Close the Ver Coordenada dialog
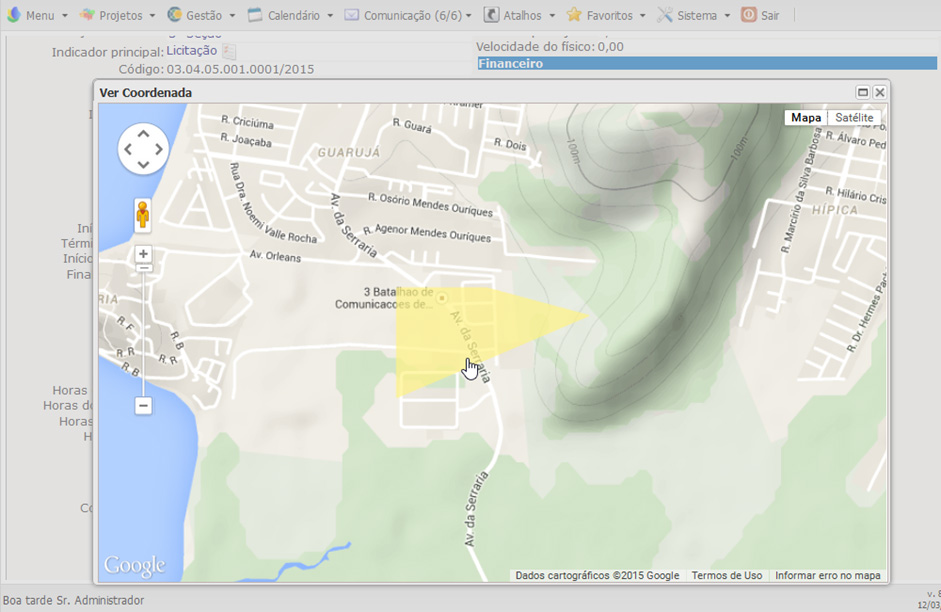Image resolution: width=941 pixels, height=612 pixels. 880,92
